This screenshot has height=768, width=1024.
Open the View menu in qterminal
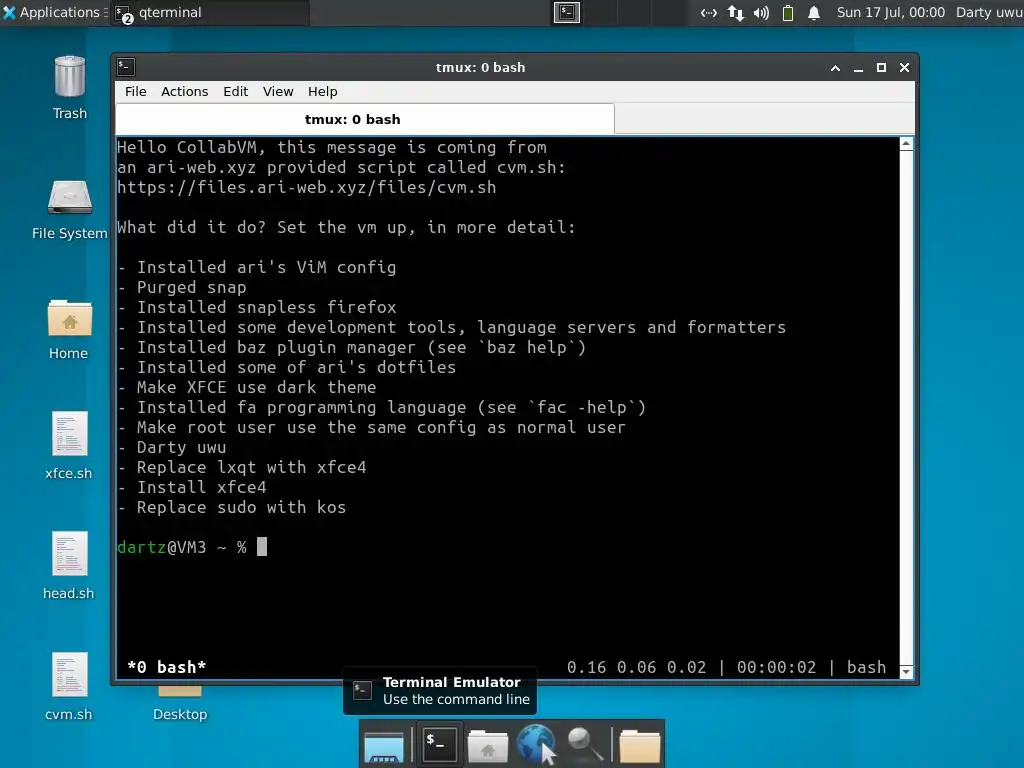pos(278,91)
